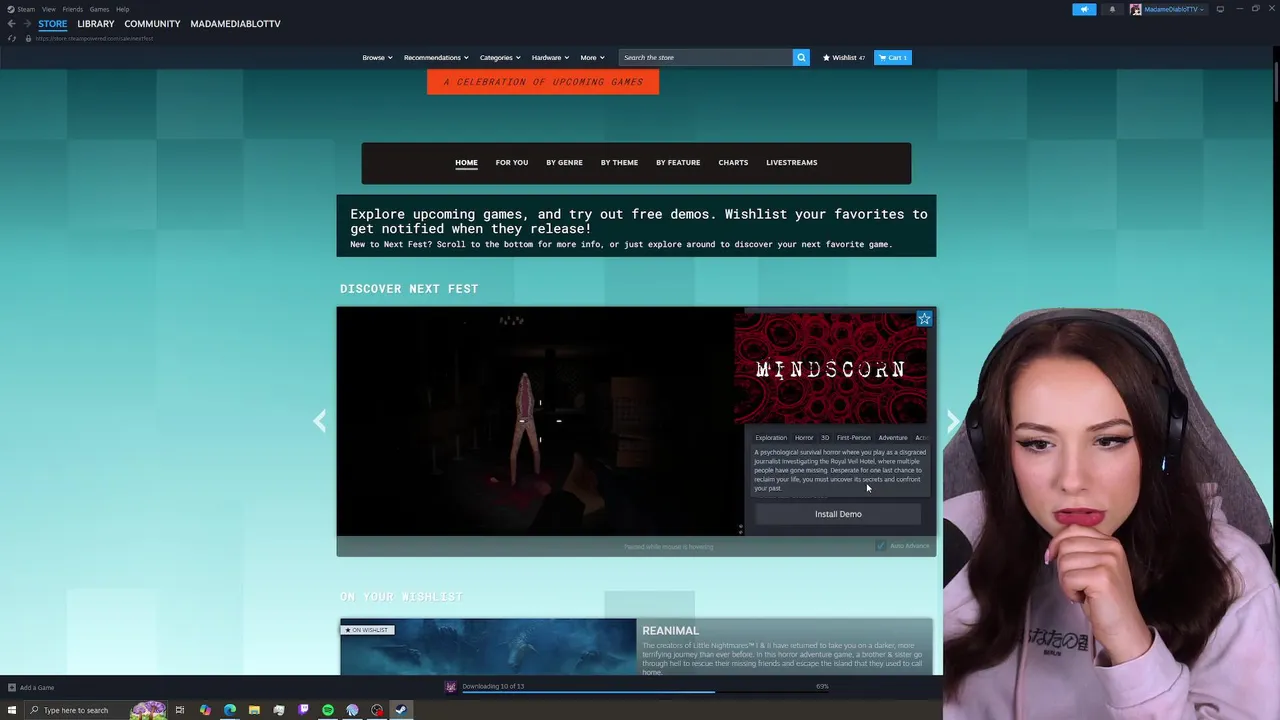Viewport: 1280px width, 720px height.
Task: Select the CHARTS tab
Action: pos(733,162)
